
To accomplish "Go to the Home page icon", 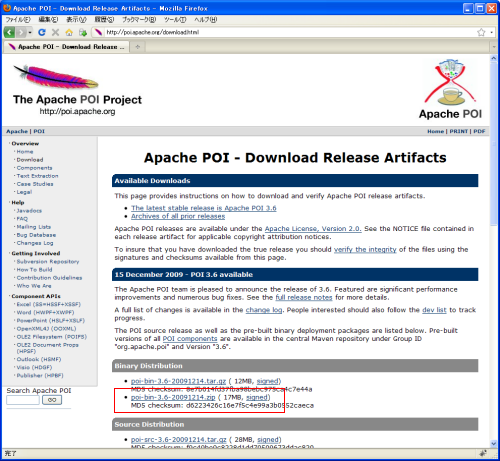I will pos(69,32).
